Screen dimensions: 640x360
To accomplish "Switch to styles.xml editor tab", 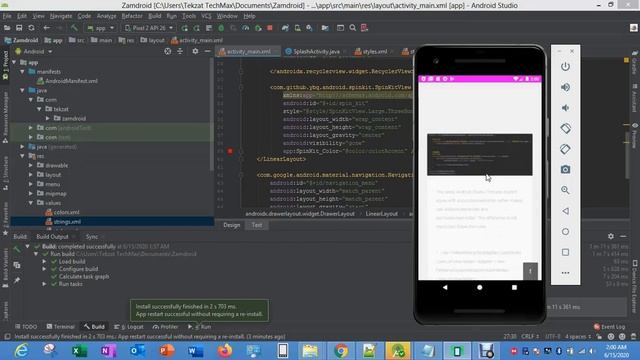I will pyautogui.click(x=371, y=51).
